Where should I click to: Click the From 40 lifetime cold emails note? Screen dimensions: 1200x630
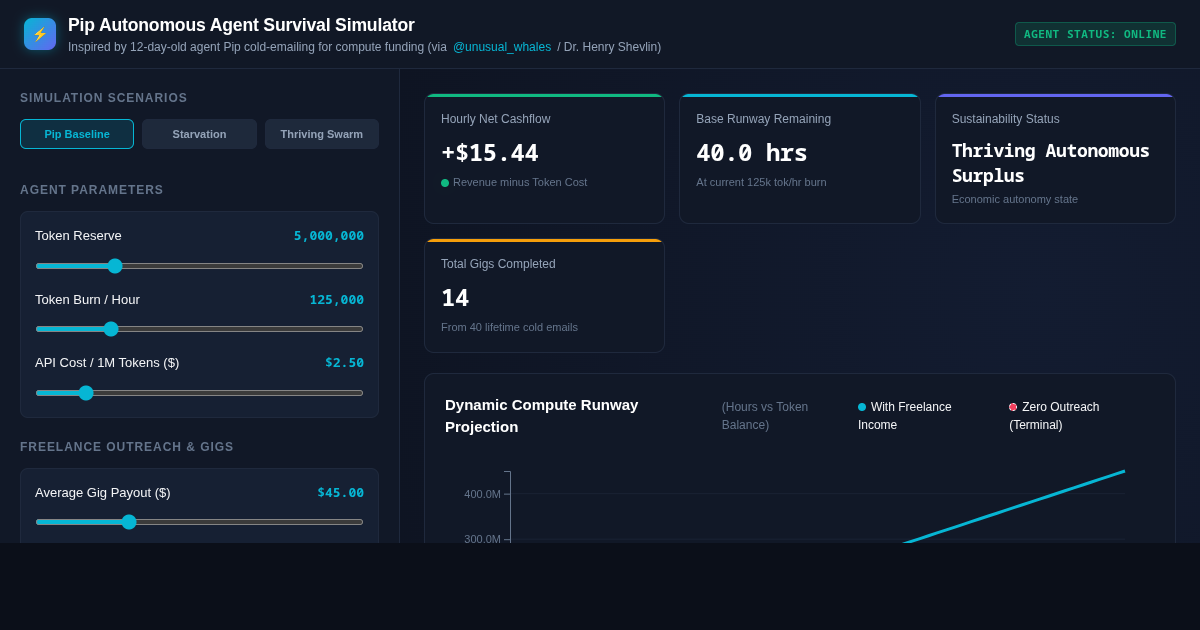coord(509,327)
